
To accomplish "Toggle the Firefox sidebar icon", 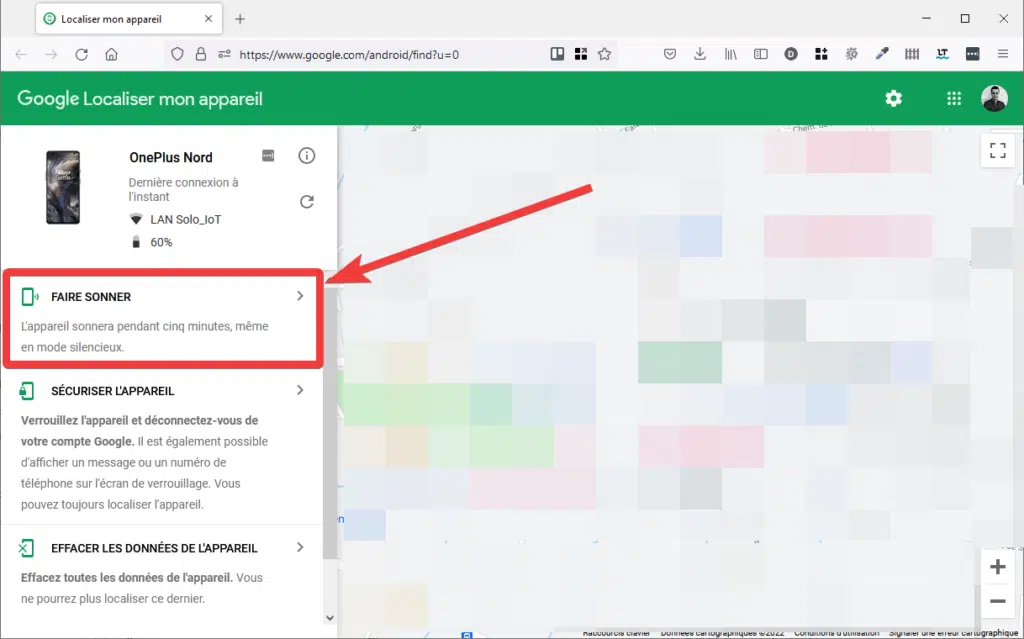I will pos(761,54).
